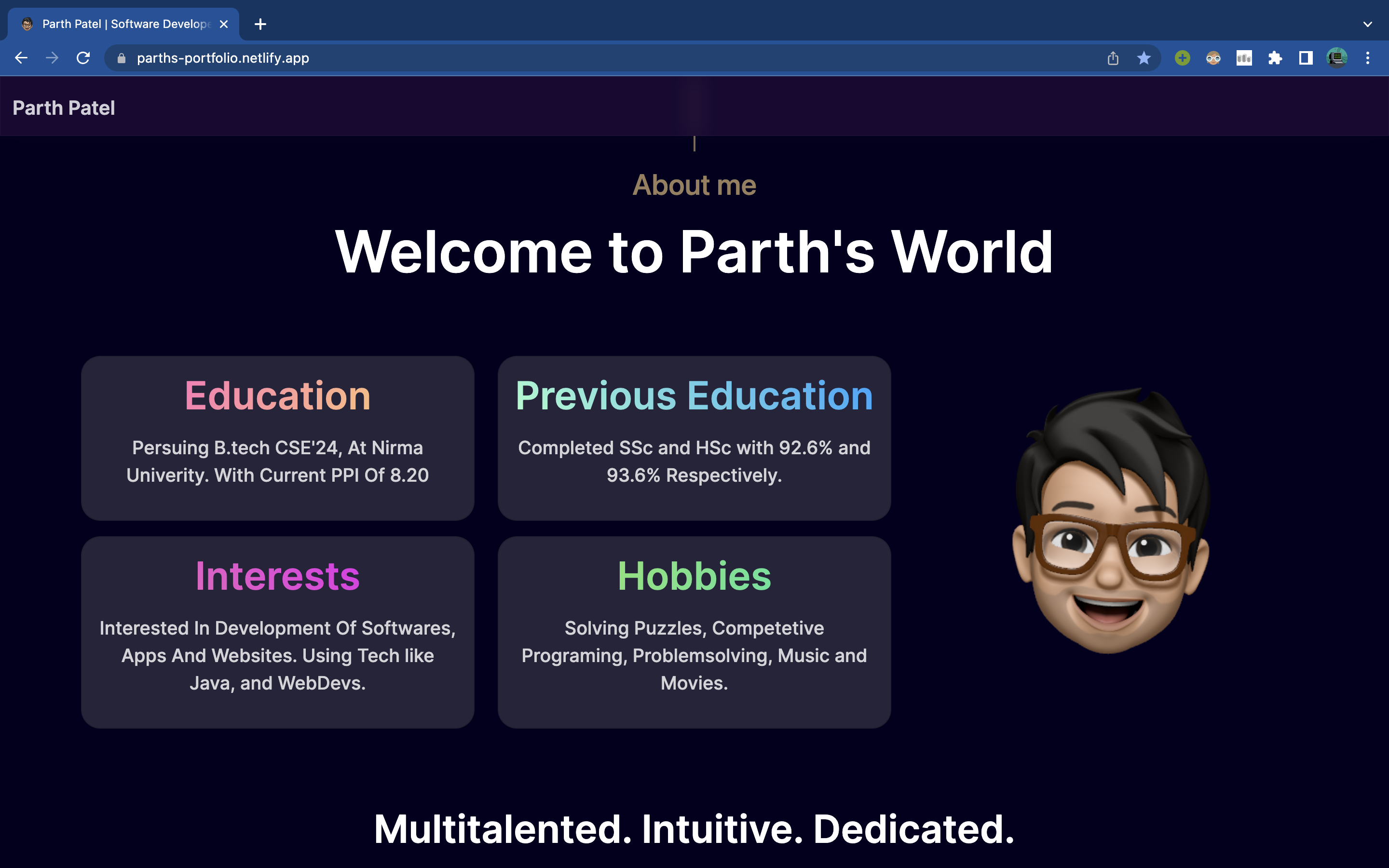The width and height of the screenshot is (1389, 868).
Task: Click the Parth Patel site logo
Action: (64, 108)
